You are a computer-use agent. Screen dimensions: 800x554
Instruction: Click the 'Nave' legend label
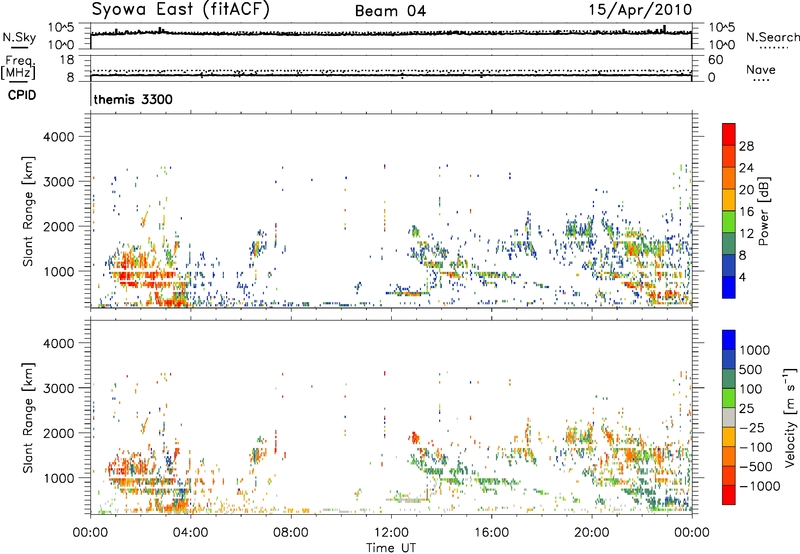click(760, 70)
